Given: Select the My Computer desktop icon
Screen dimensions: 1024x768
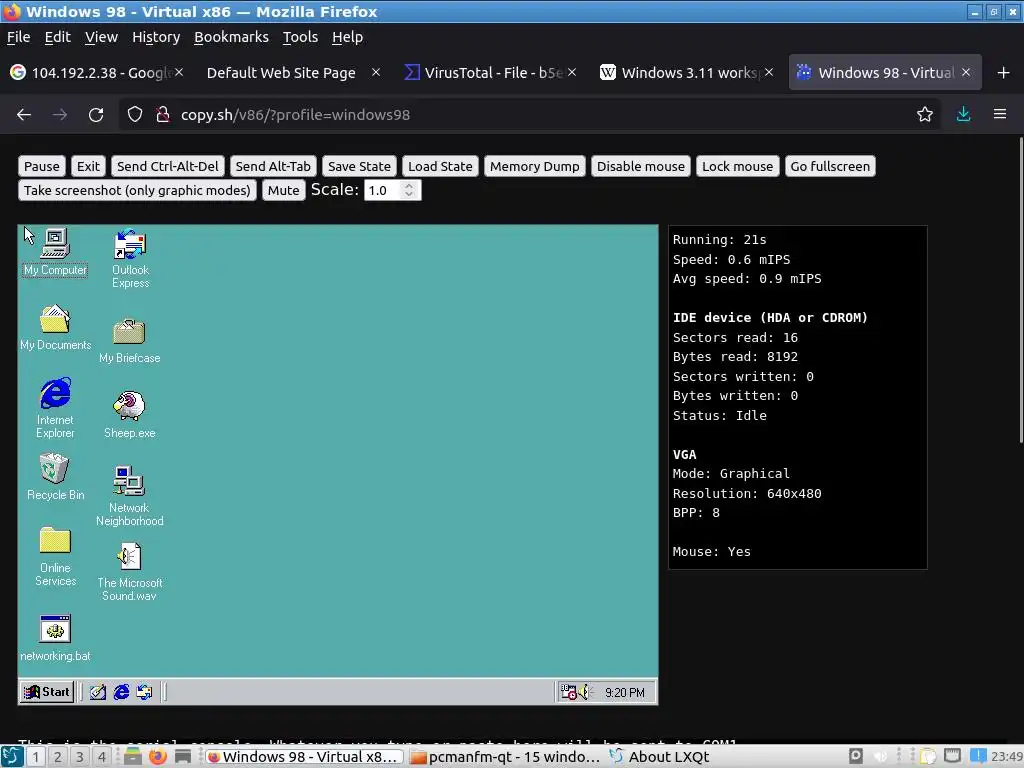Looking at the screenshot, I should (55, 253).
